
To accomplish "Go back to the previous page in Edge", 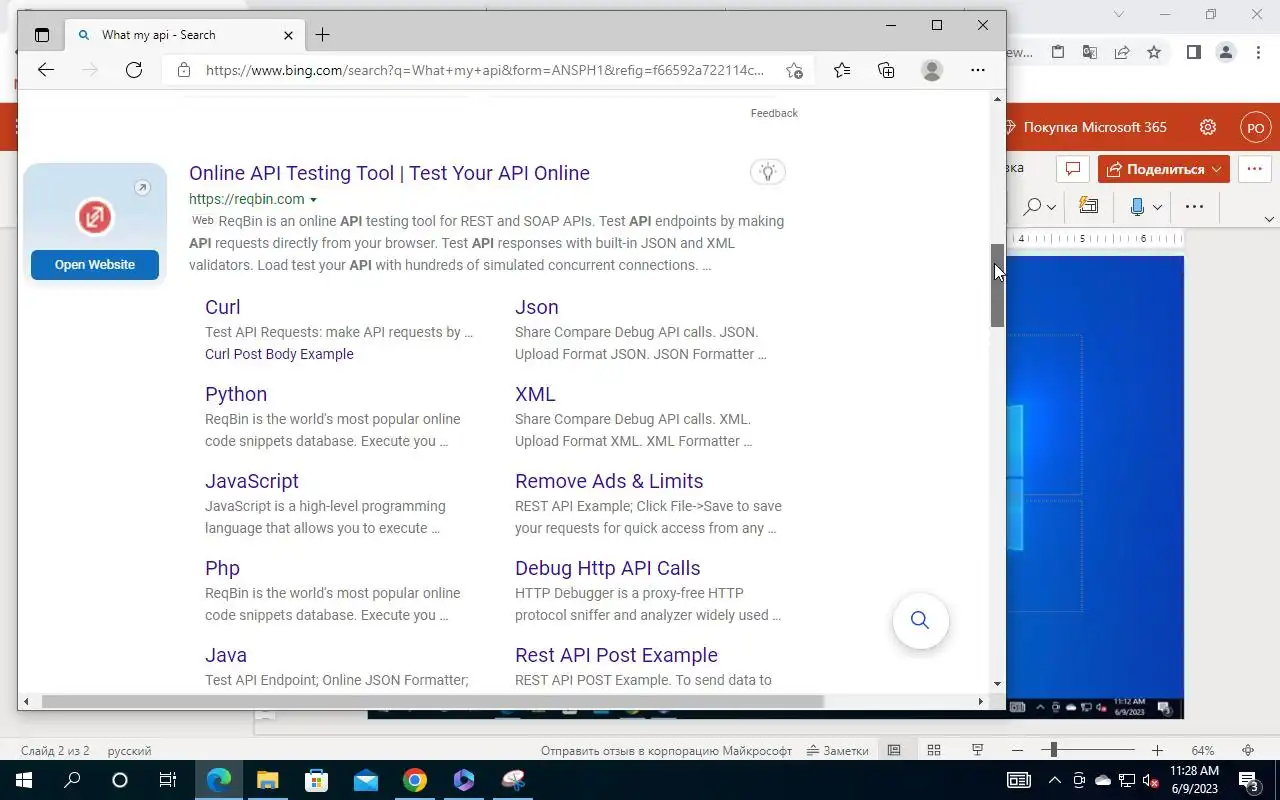I will [45, 70].
